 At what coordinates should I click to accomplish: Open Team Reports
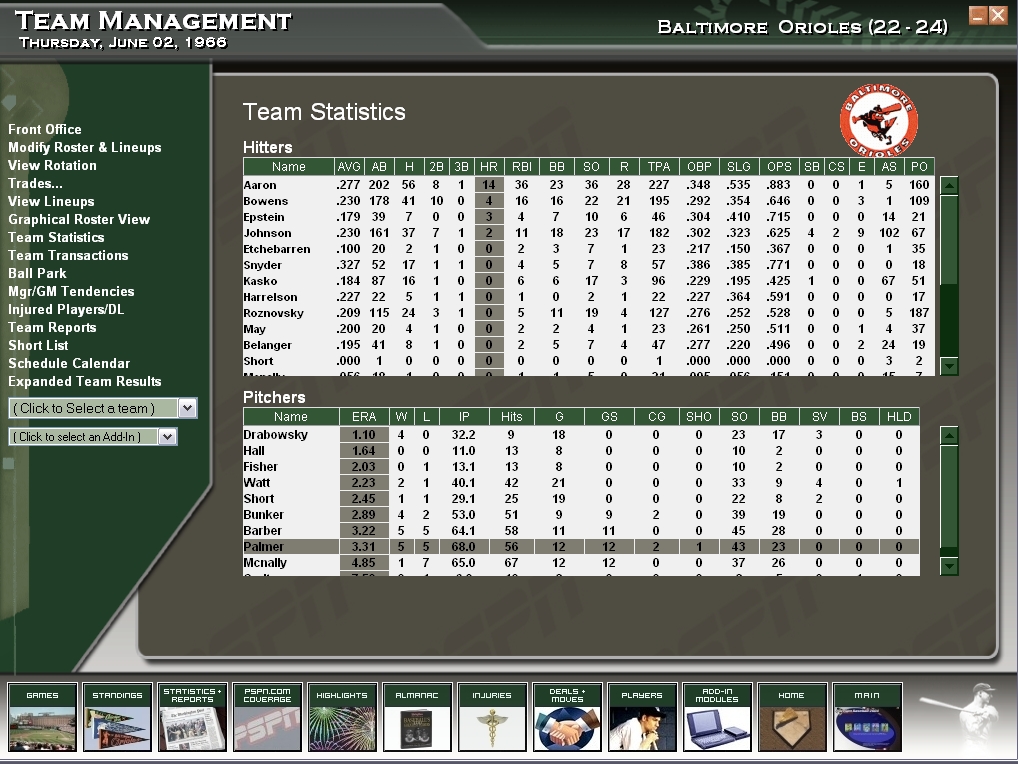pyautogui.click(x=51, y=327)
